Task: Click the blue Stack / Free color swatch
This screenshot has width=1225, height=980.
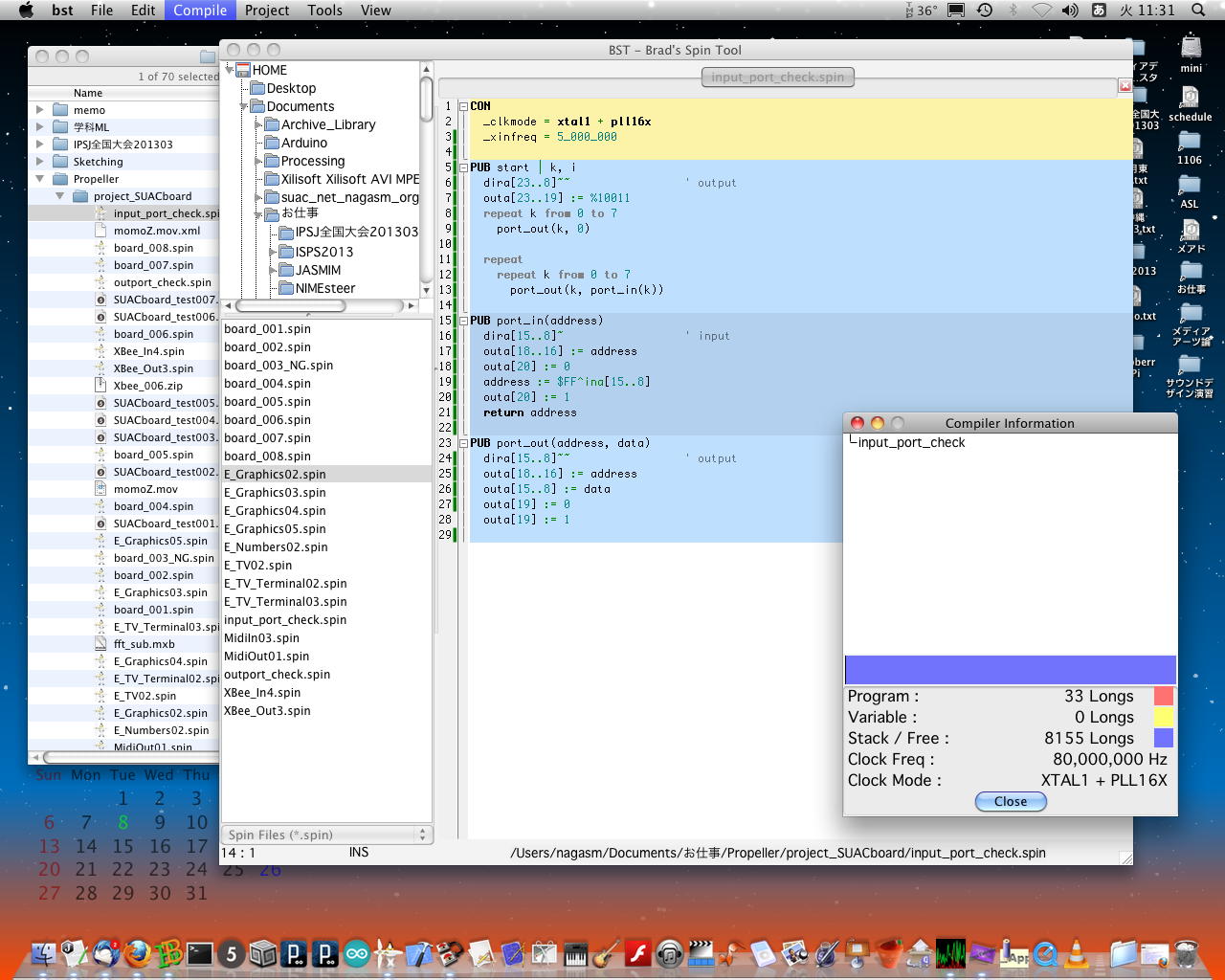Action: pos(1163,738)
